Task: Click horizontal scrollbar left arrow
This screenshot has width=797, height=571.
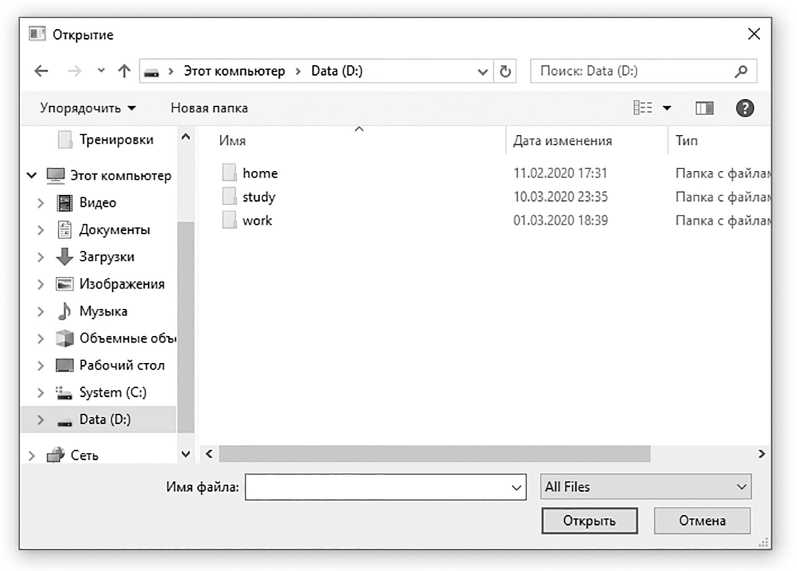Action: 209,454
